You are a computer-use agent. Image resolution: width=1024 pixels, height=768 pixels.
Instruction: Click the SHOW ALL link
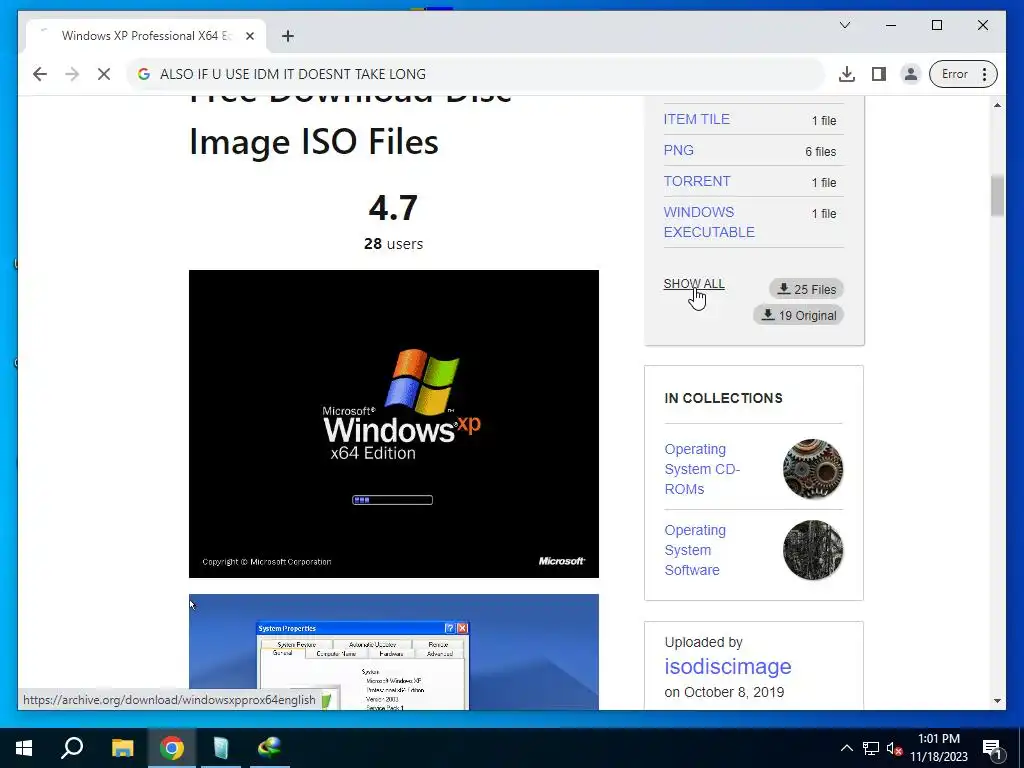tap(694, 284)
